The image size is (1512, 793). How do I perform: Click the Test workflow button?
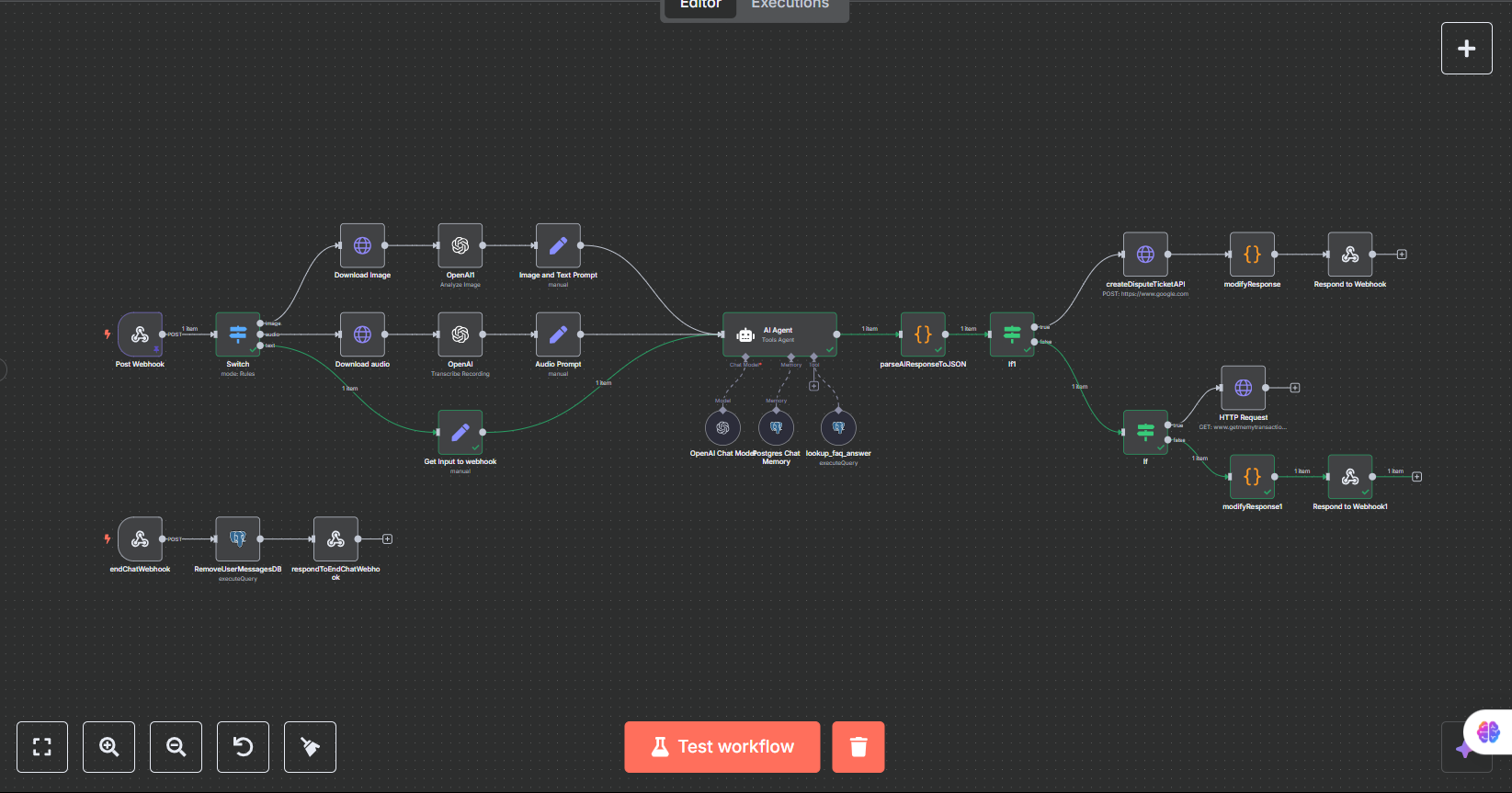point(722,747)
